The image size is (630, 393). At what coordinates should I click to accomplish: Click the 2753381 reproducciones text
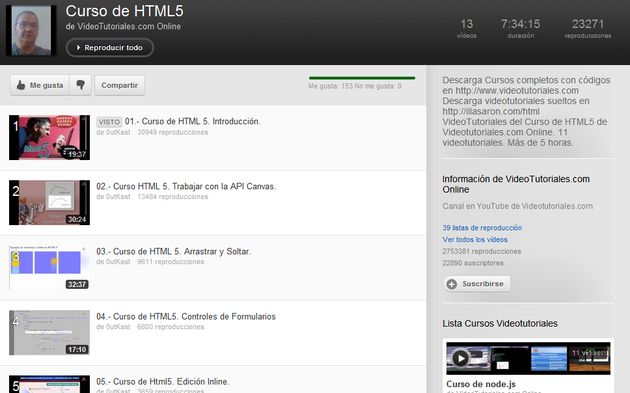pyautogui.click(x=482, y=251)
